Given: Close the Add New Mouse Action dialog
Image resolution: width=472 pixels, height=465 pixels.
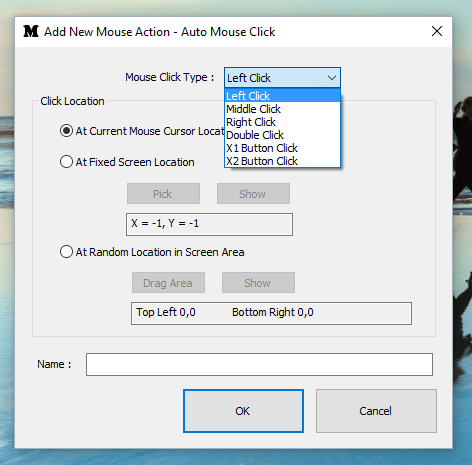Looking at the screenshot, I should click(x=437, y=31).
